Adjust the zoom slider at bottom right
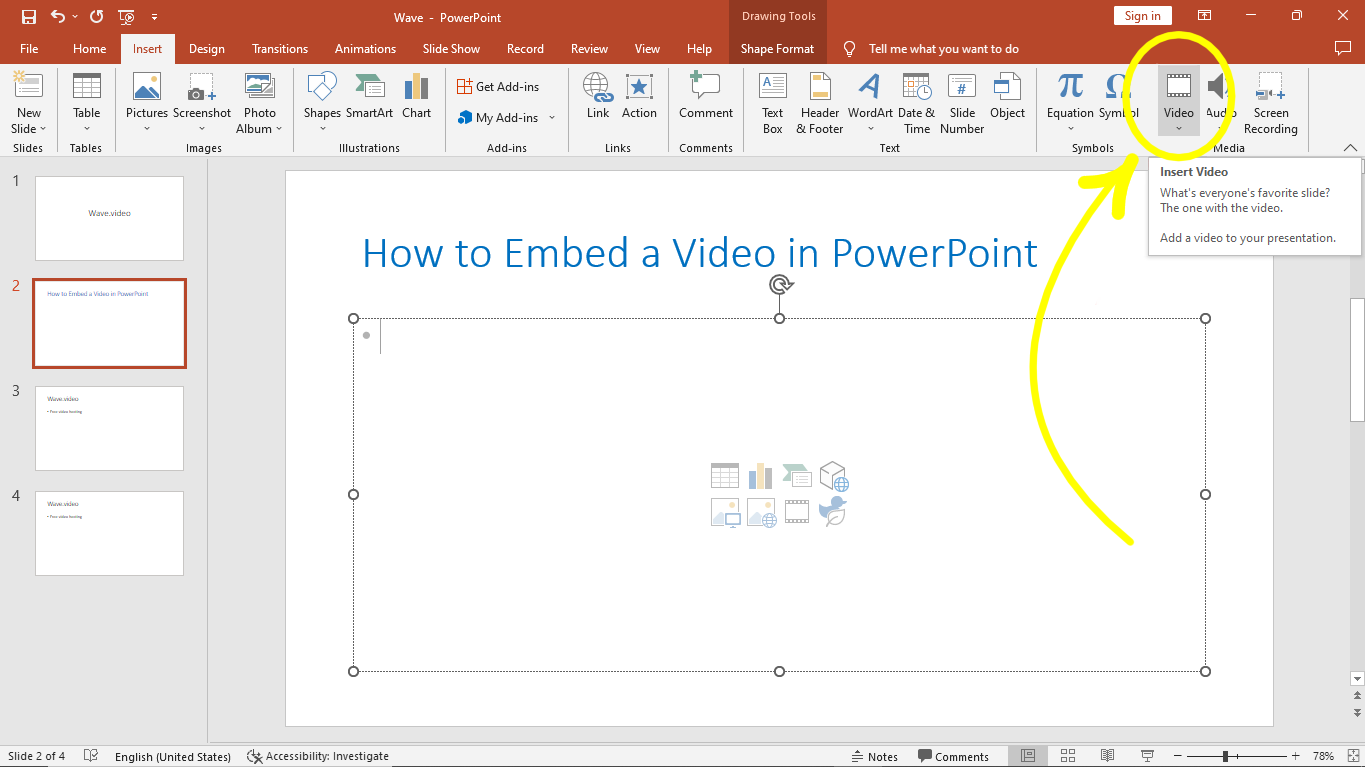Screen dimensions: 1365x767 click(1227, 756)
